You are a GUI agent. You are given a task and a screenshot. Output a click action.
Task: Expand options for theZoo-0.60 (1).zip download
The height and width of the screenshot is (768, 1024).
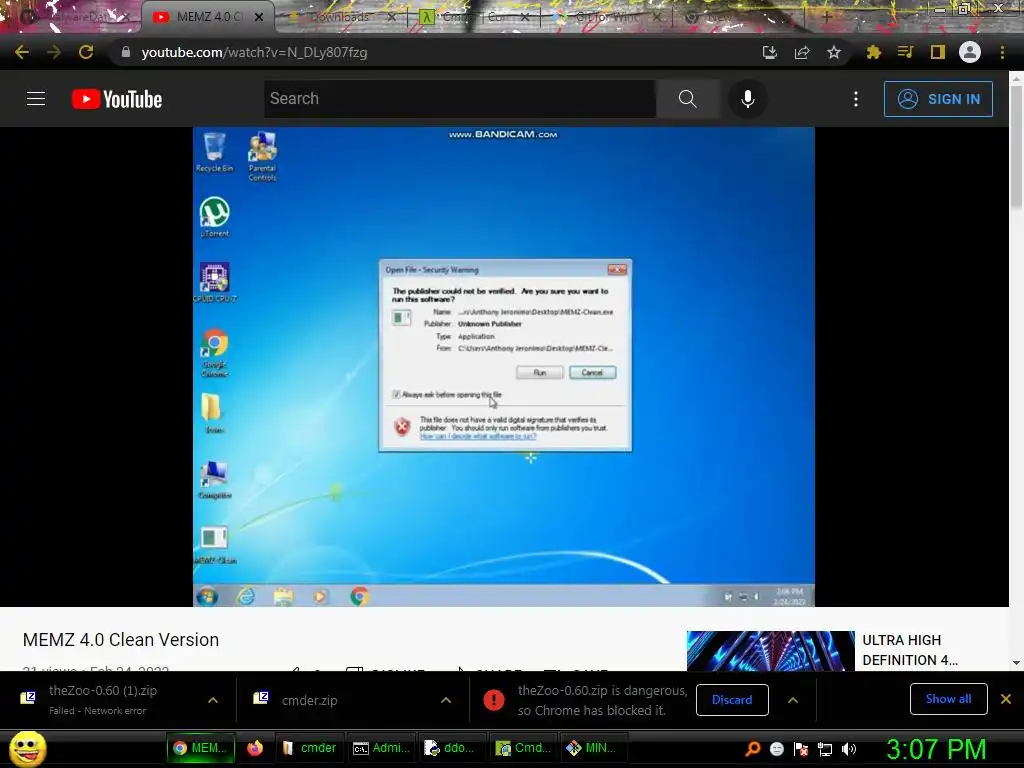click(213, 700)
